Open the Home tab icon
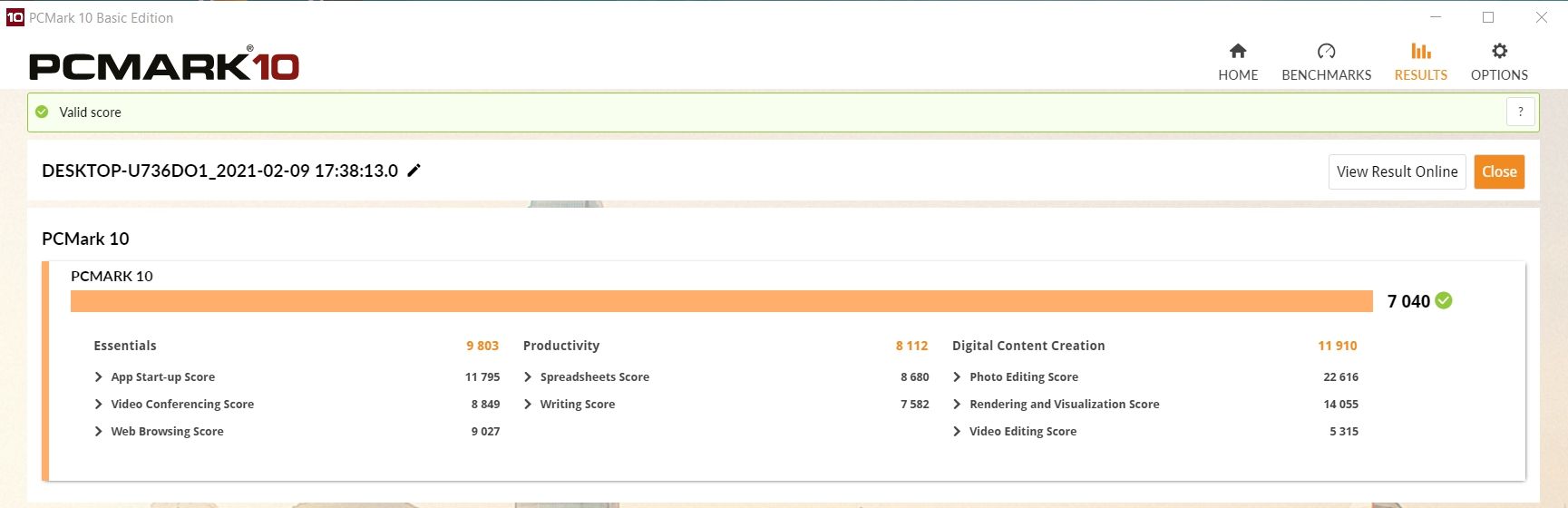The image size is (1568, 508). [1238, 51]
